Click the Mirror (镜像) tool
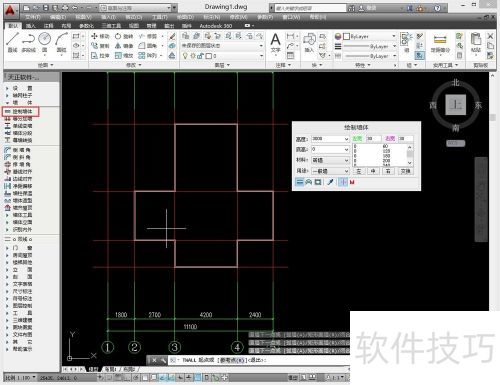 (x=124, y=46)
